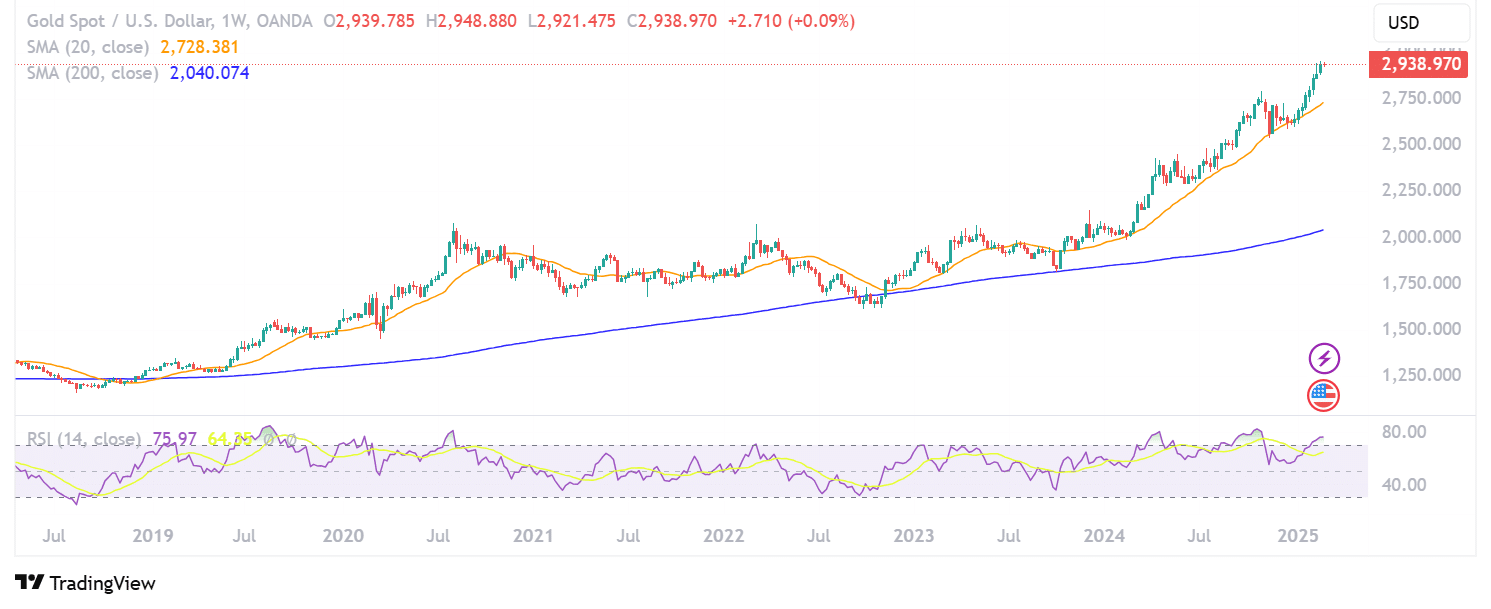
Task: Click the blue SMA value 2,040.074
Action: pyautogui.click(x=208, y=72)
